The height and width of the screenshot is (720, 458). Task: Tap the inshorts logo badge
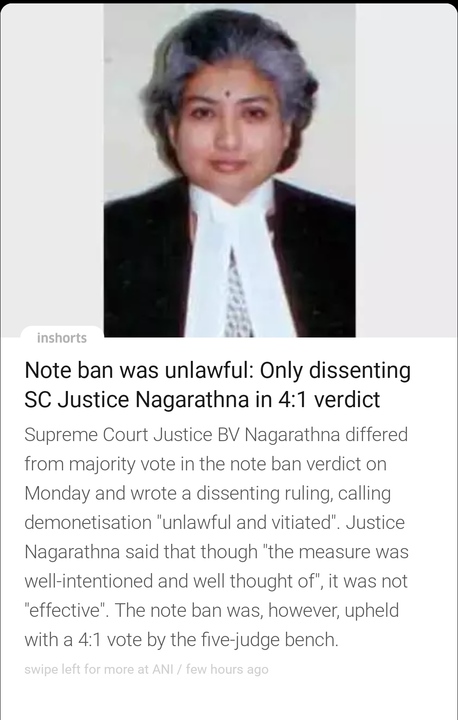tap(62, 338)
